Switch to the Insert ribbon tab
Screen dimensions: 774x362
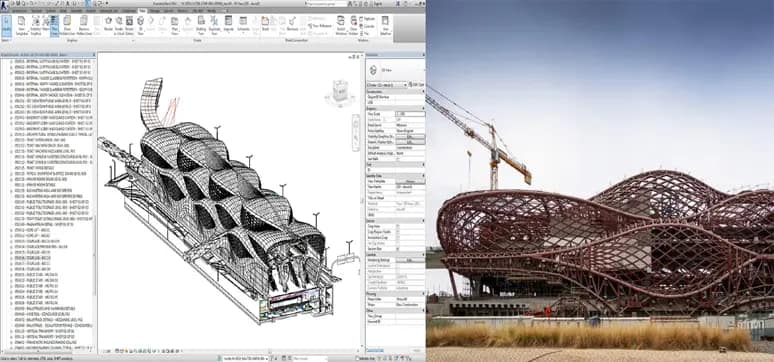[x=64, y=10]
